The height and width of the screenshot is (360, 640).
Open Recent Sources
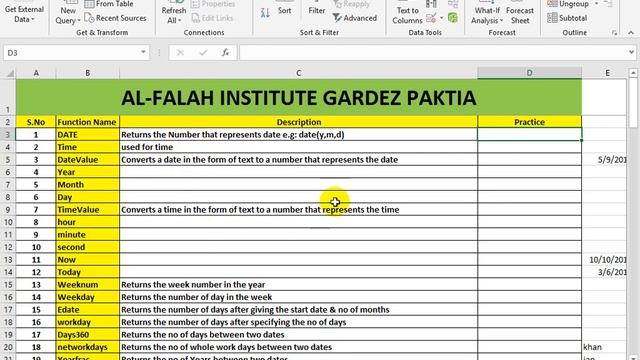coord(116,18)
